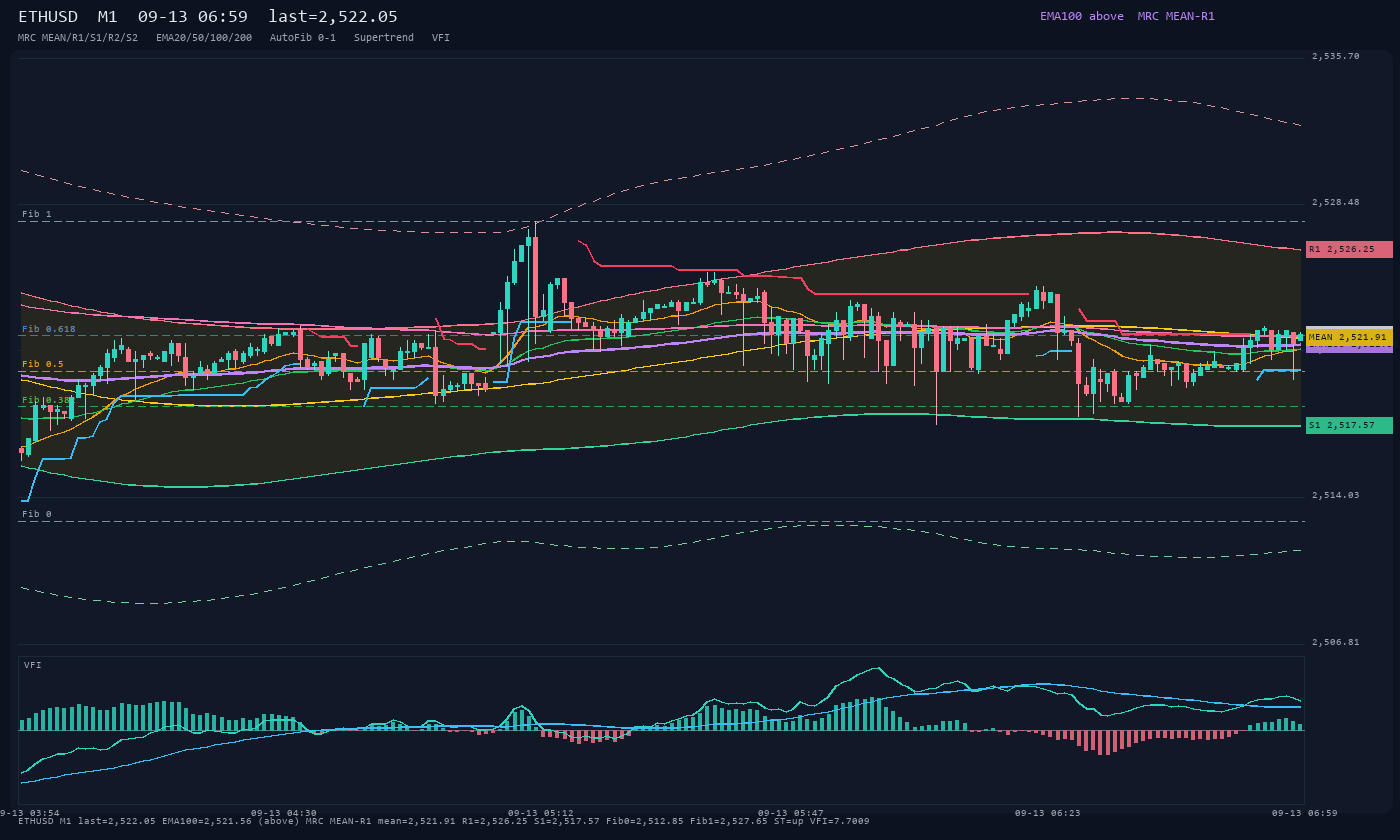Click the 2,535.70 price axis label
The width and height of the screenshot is (1400, 840).
point(1336,56)
